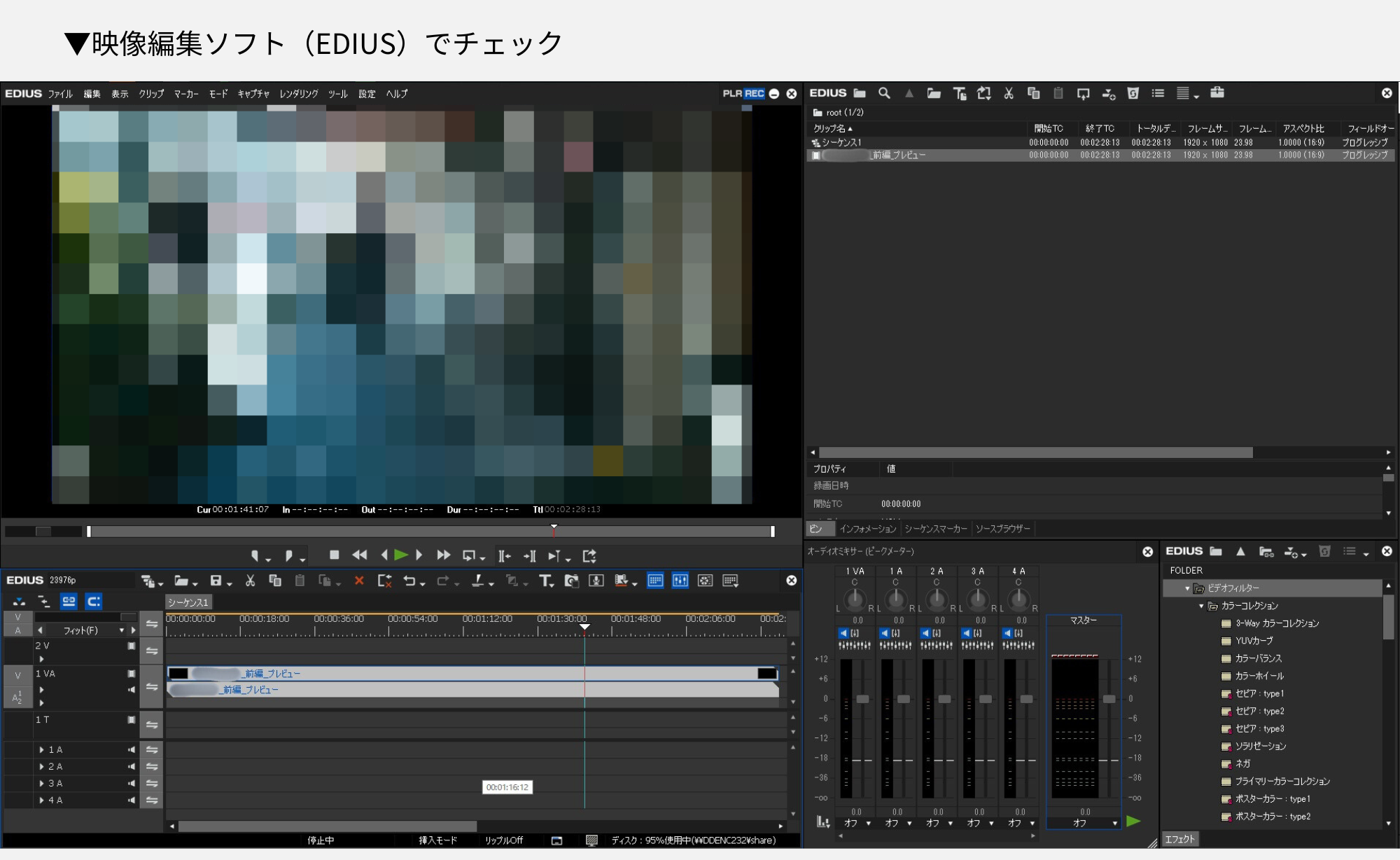Toggle 1 VA channel monitor speaker in mixer

tap(843, 633)
